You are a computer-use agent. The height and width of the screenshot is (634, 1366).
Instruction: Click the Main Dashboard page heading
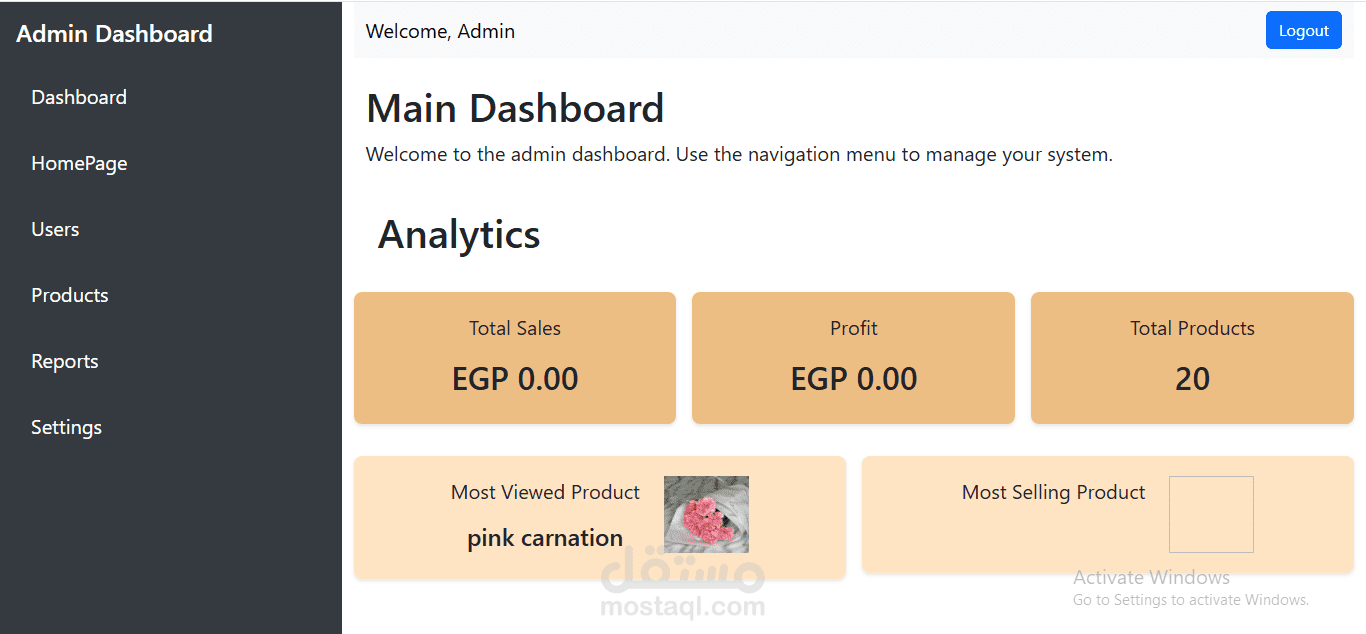click(x=515, y=108)
